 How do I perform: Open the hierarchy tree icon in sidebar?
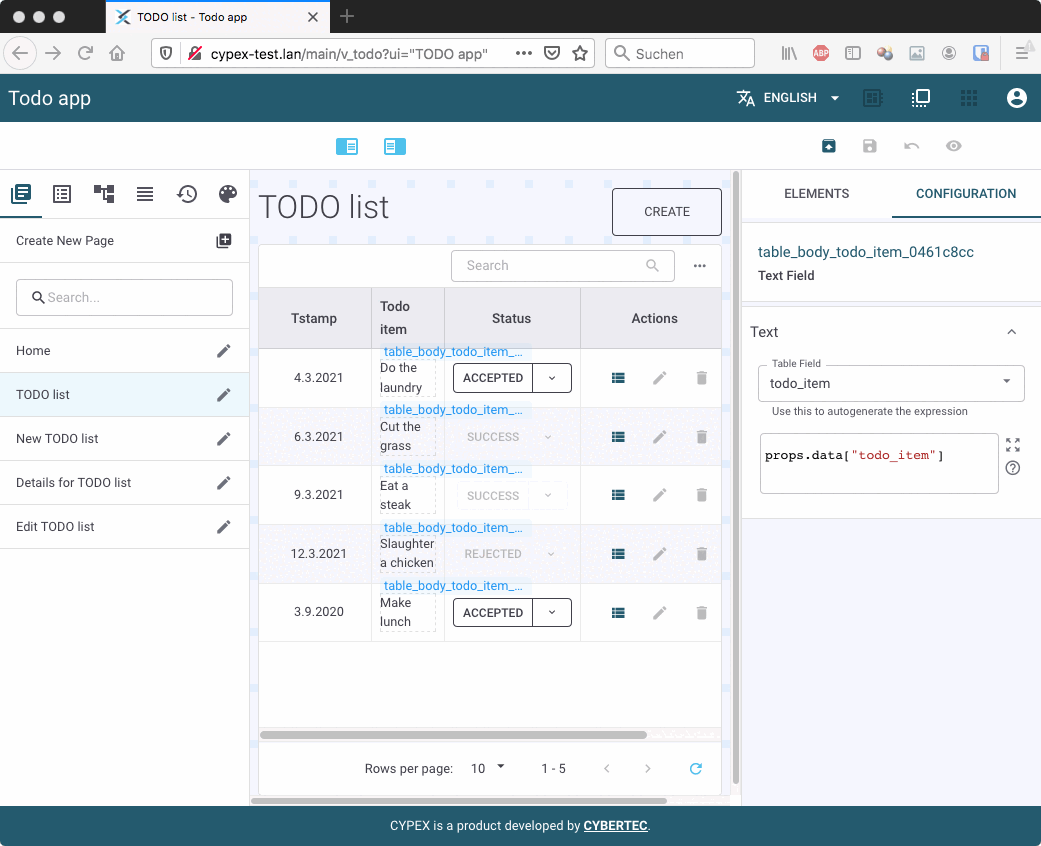pos(104,194)
